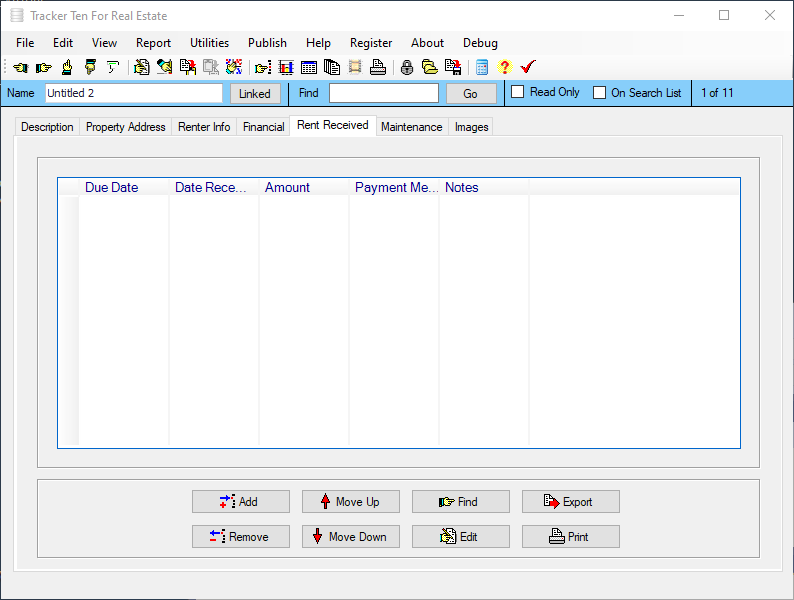The width and height of the screenshot is (794, 600).
Task: Open the Help menu
Action: (x=318, y=43)
